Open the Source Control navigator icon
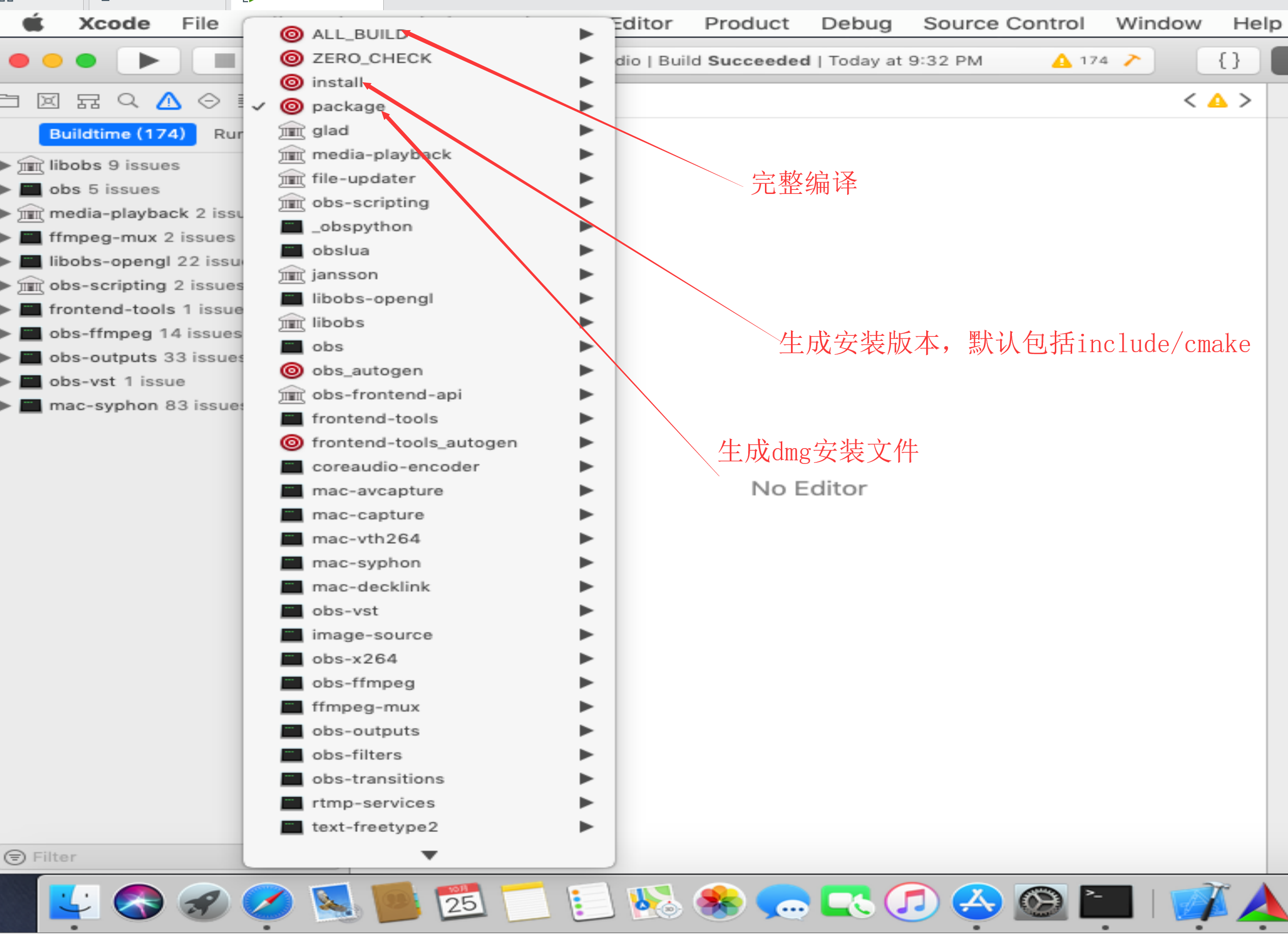The image size is (1288, 934). click(48, 101)
